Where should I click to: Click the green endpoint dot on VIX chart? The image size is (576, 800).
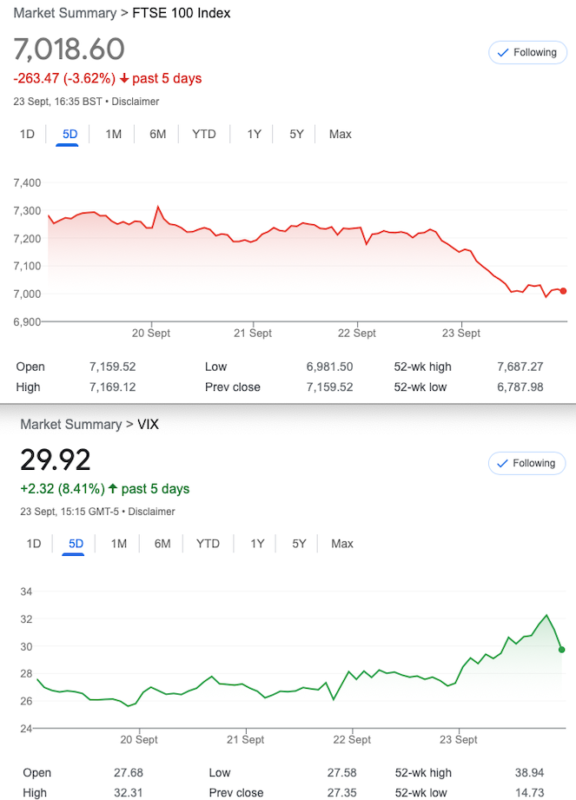coord(562,649)
